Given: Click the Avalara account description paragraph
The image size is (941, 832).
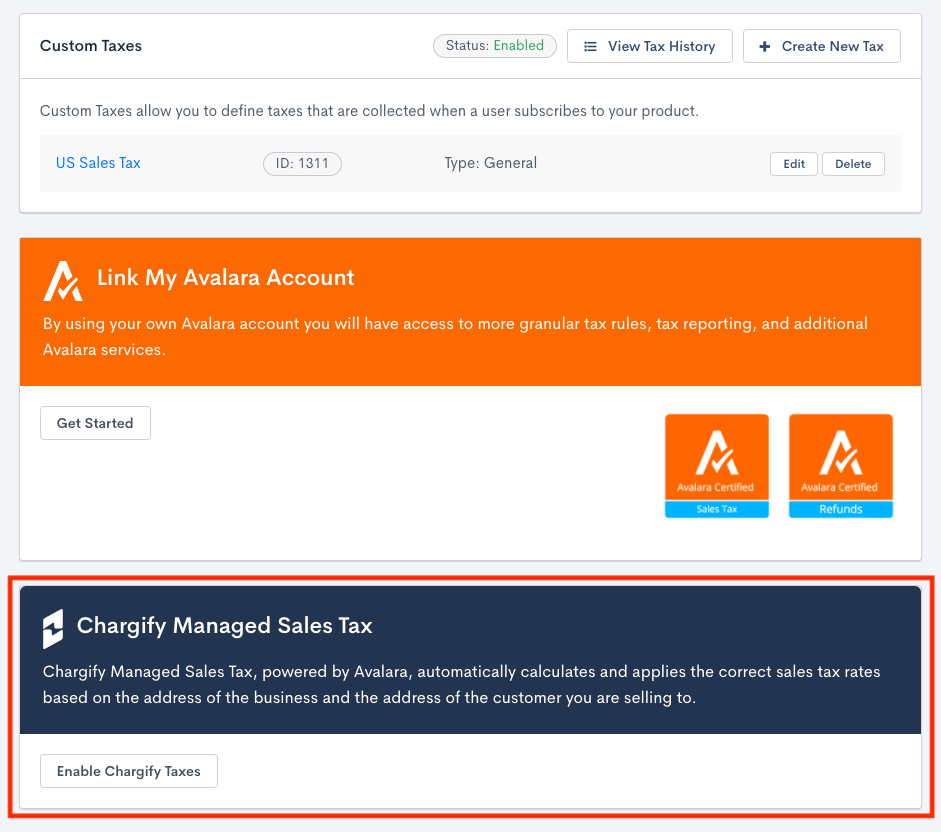Looking at the screenshot, I should pos(455,336).
